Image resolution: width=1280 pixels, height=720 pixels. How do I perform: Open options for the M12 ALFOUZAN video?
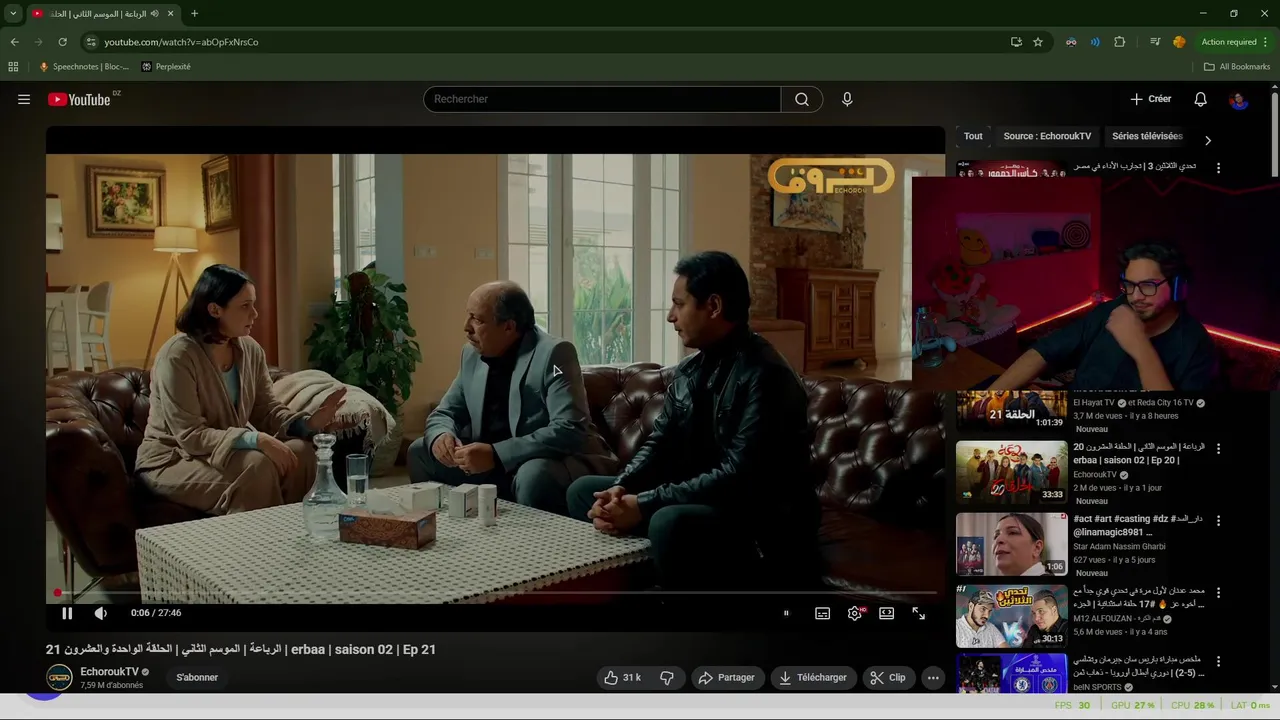(1218, 592)
